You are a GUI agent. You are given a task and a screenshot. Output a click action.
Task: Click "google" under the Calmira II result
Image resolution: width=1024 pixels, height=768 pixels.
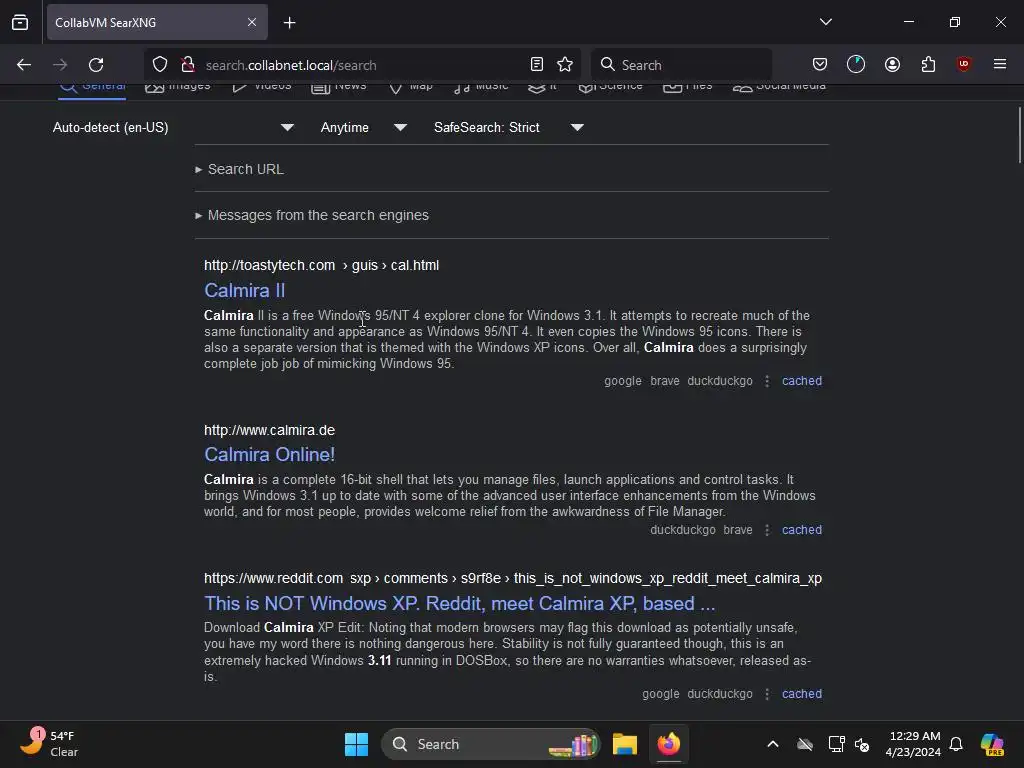(x=622, y=381)
